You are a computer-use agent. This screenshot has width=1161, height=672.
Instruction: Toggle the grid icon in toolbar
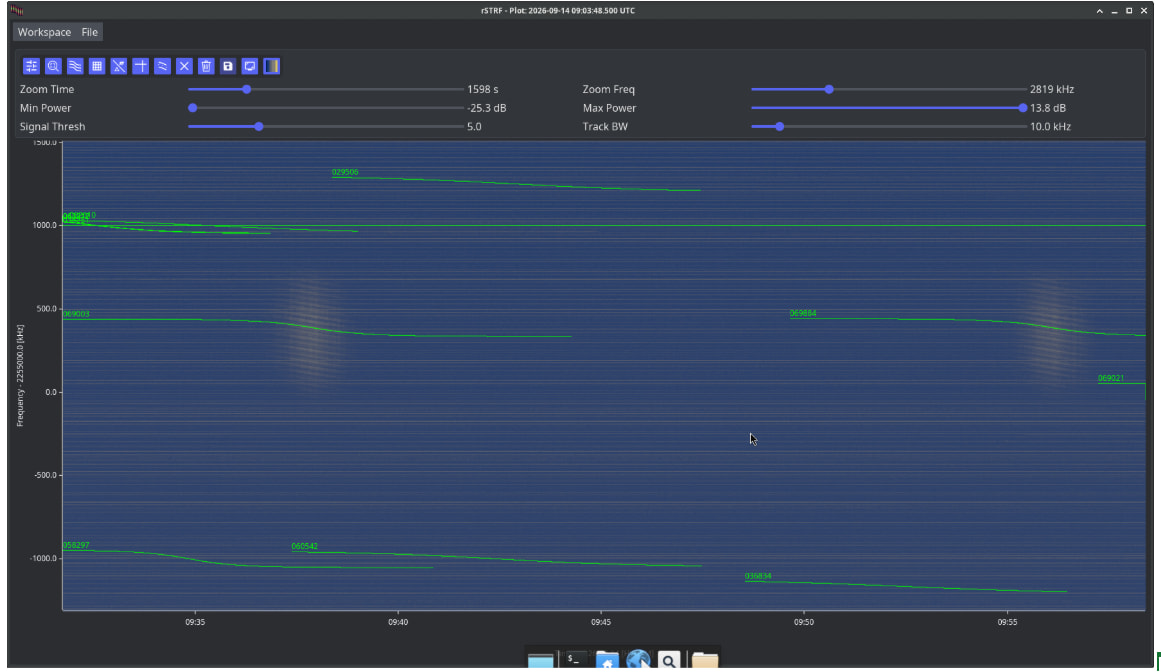[x=97, y=67]
